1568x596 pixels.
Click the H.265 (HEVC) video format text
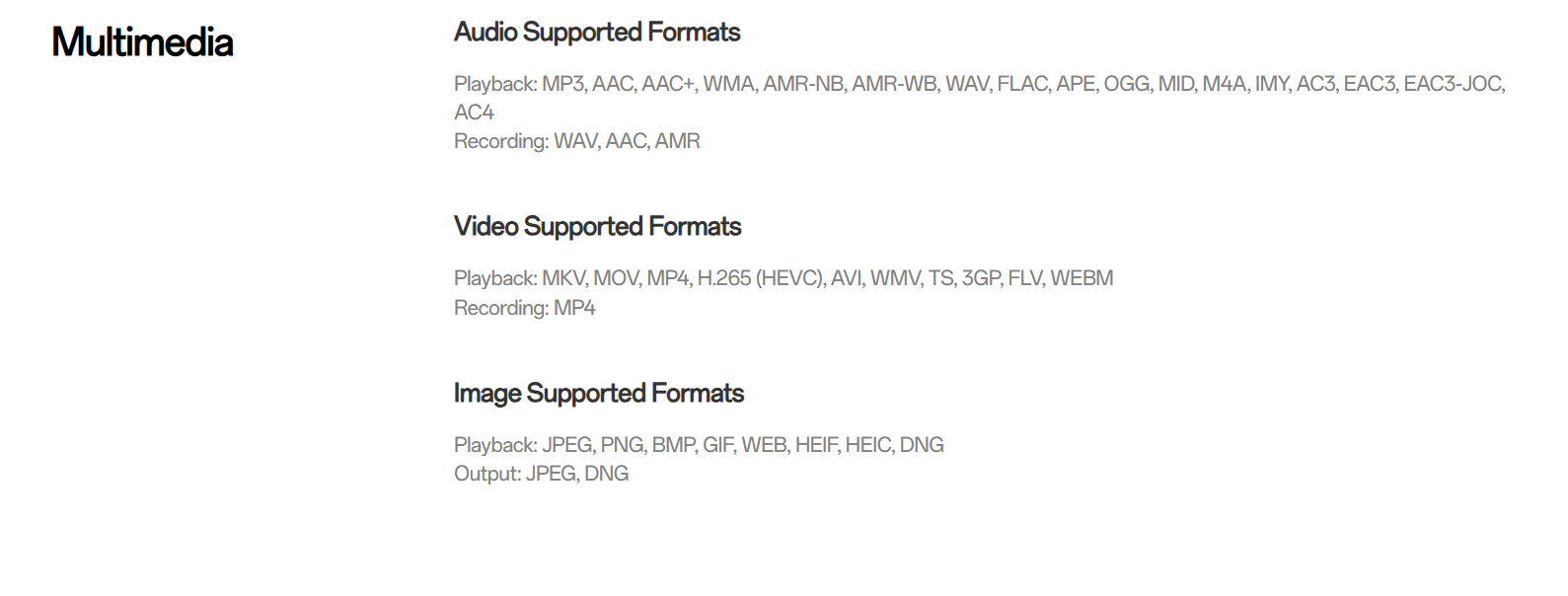[x=759, y=278]
